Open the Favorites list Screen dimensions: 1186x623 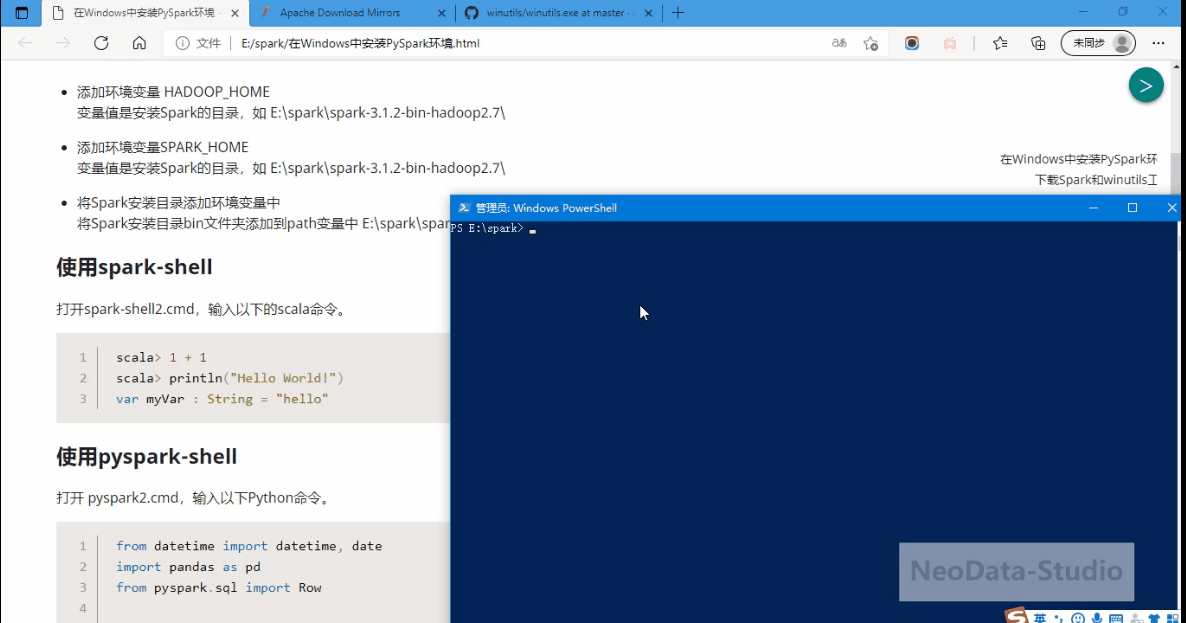pyautogui.click(x=1000, y=43)
